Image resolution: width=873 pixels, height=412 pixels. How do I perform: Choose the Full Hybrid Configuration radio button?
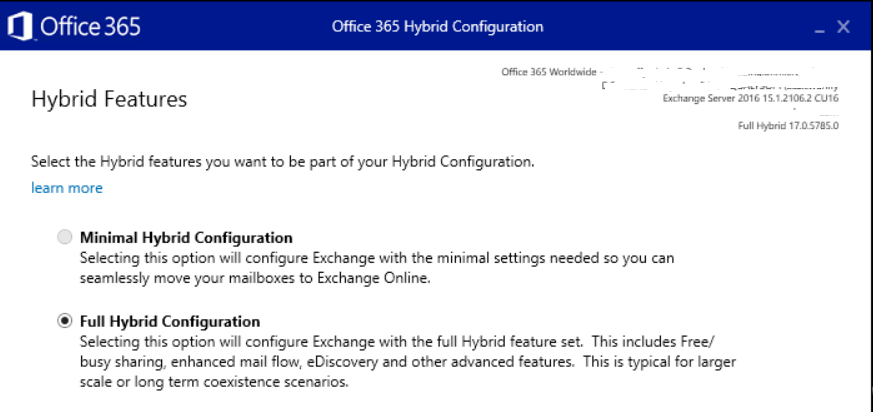[x=65, y=321]
